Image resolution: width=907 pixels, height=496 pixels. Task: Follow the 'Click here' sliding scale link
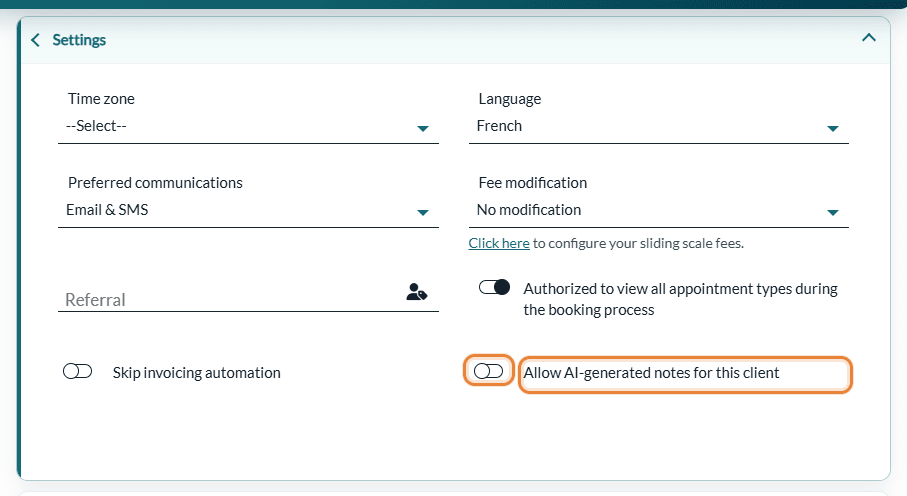[x=499, y=243]
